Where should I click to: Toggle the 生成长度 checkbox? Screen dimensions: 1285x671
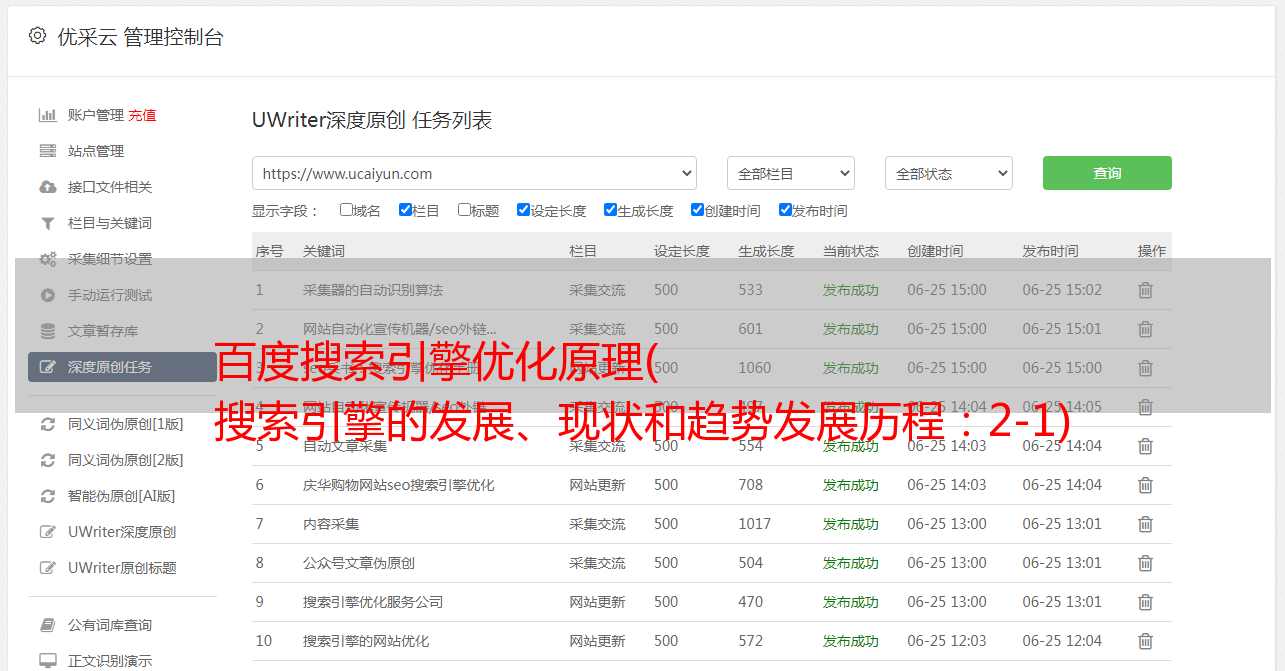pos(610,210)
